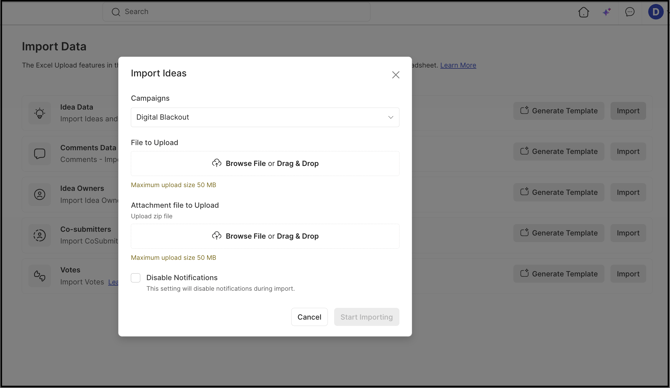
Task: Close the Import Ideas dialog with X
Action: coord(396,75)
